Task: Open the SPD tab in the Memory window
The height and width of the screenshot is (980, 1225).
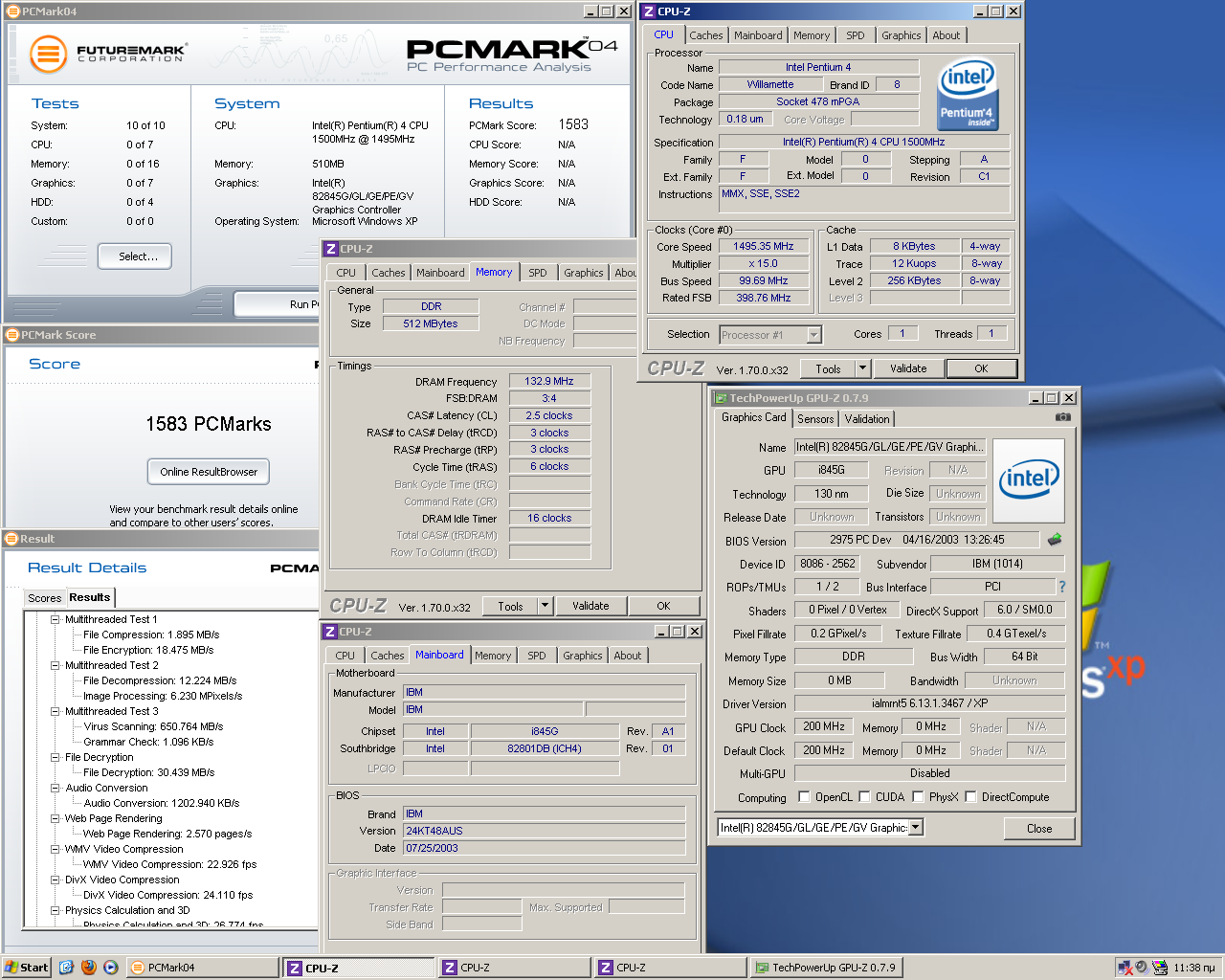Action: pyautogui.click(x=538, y=273)
